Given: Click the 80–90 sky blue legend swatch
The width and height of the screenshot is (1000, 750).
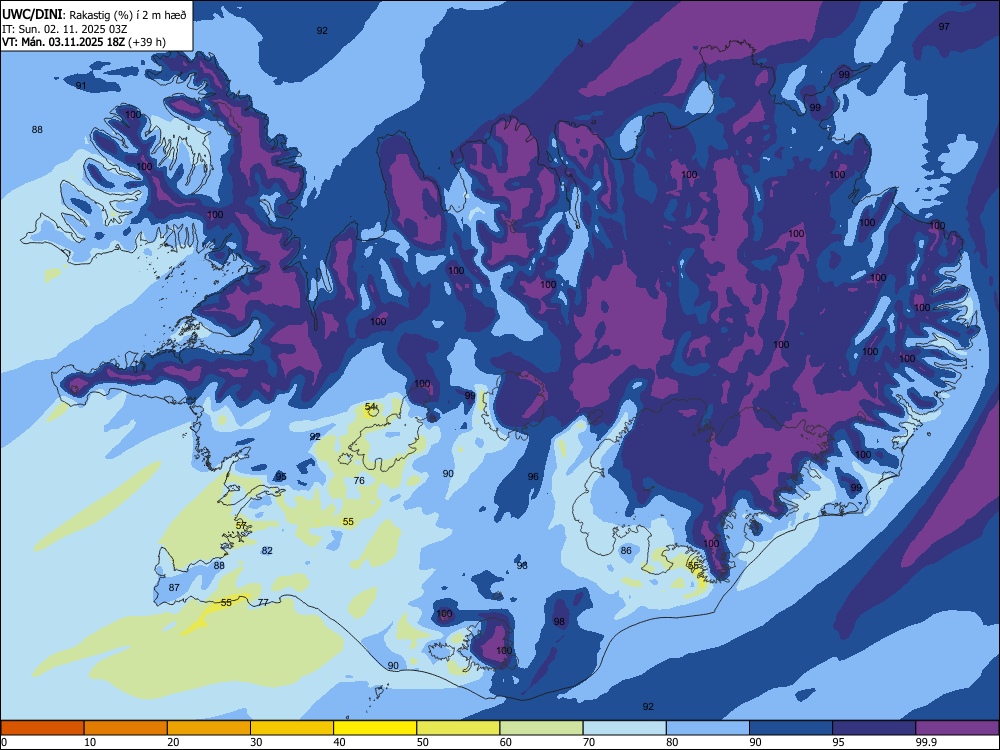Looking at the screenshot, I should [708, 728].
